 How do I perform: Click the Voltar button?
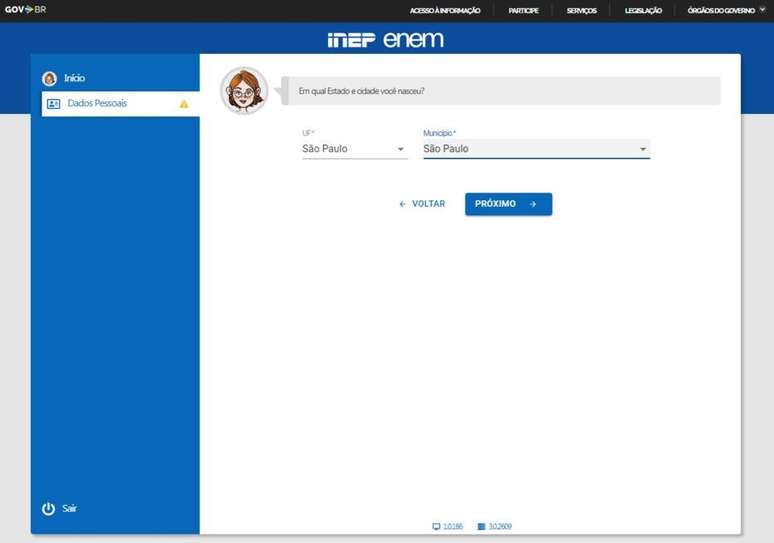[x=422, y=204]
